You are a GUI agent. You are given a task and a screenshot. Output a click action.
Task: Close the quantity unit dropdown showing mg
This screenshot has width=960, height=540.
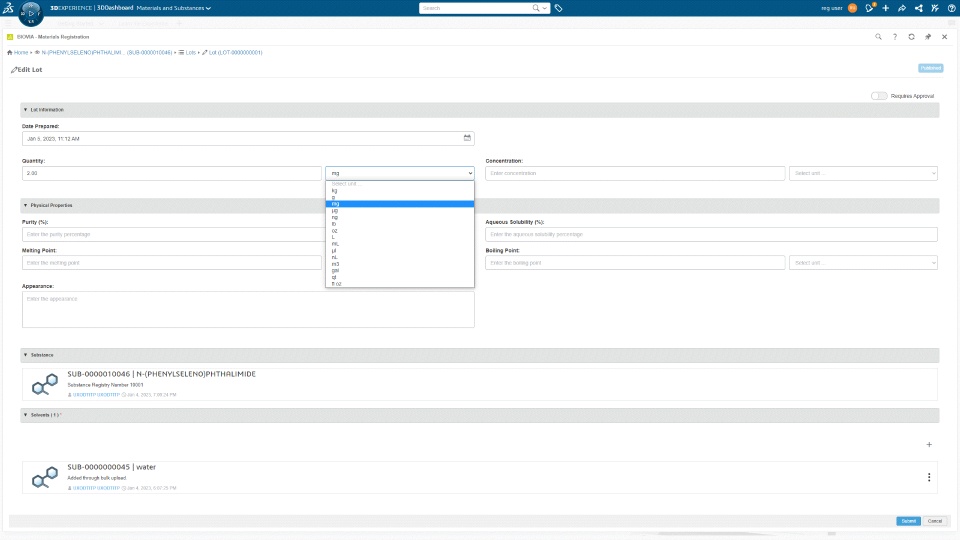point(400,173)
